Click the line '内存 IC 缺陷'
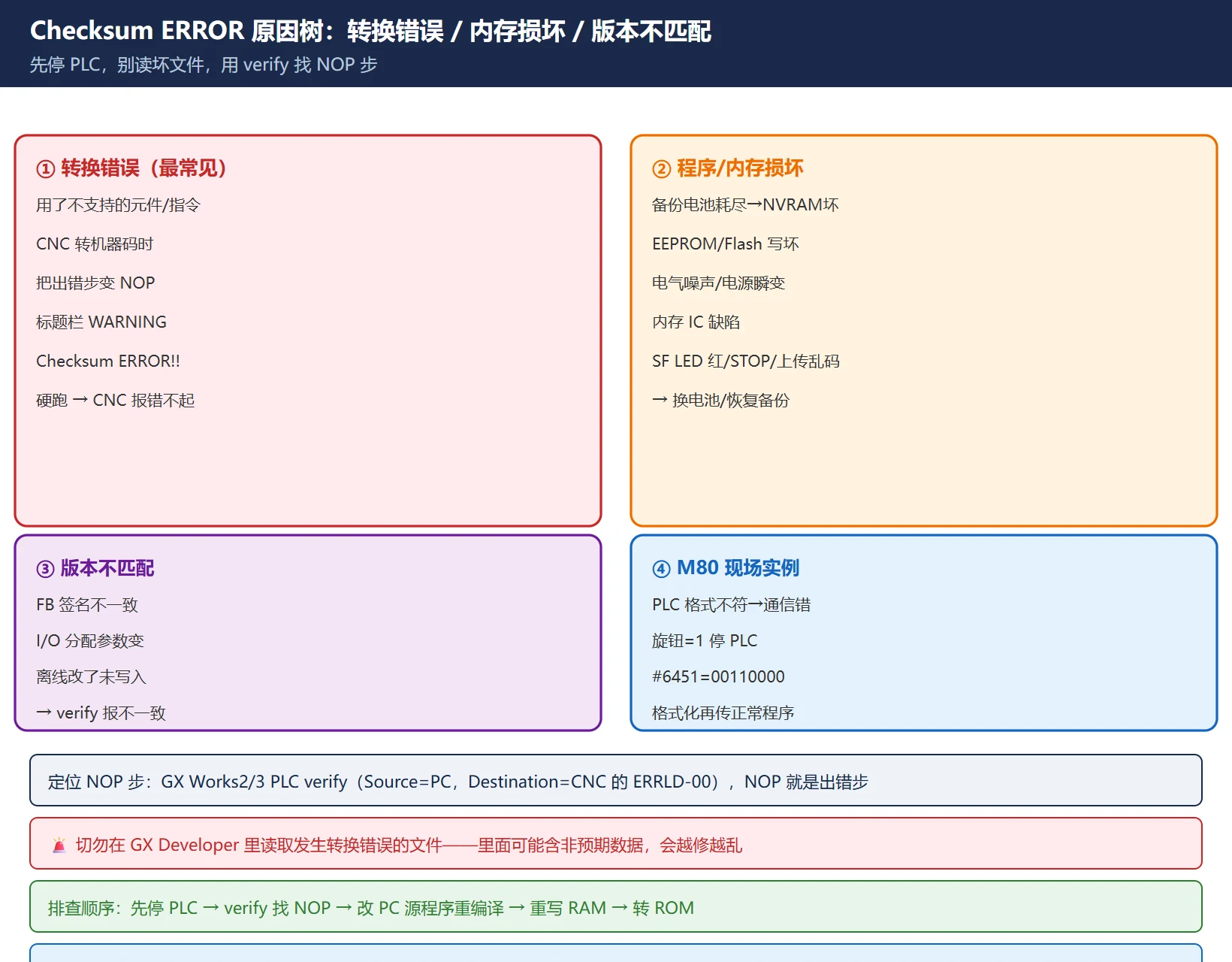This screenshot has height=962, width=1232. [x=696, y=322]
